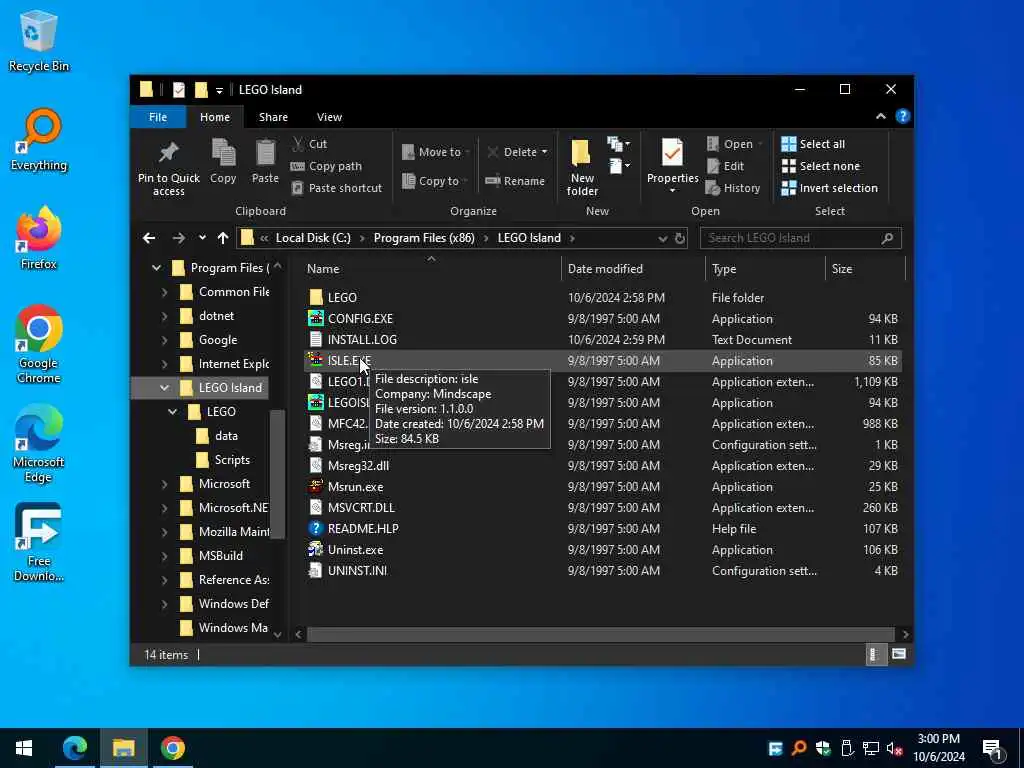
Task: Click Invert selection in ribbon
Action: (829, 188)
